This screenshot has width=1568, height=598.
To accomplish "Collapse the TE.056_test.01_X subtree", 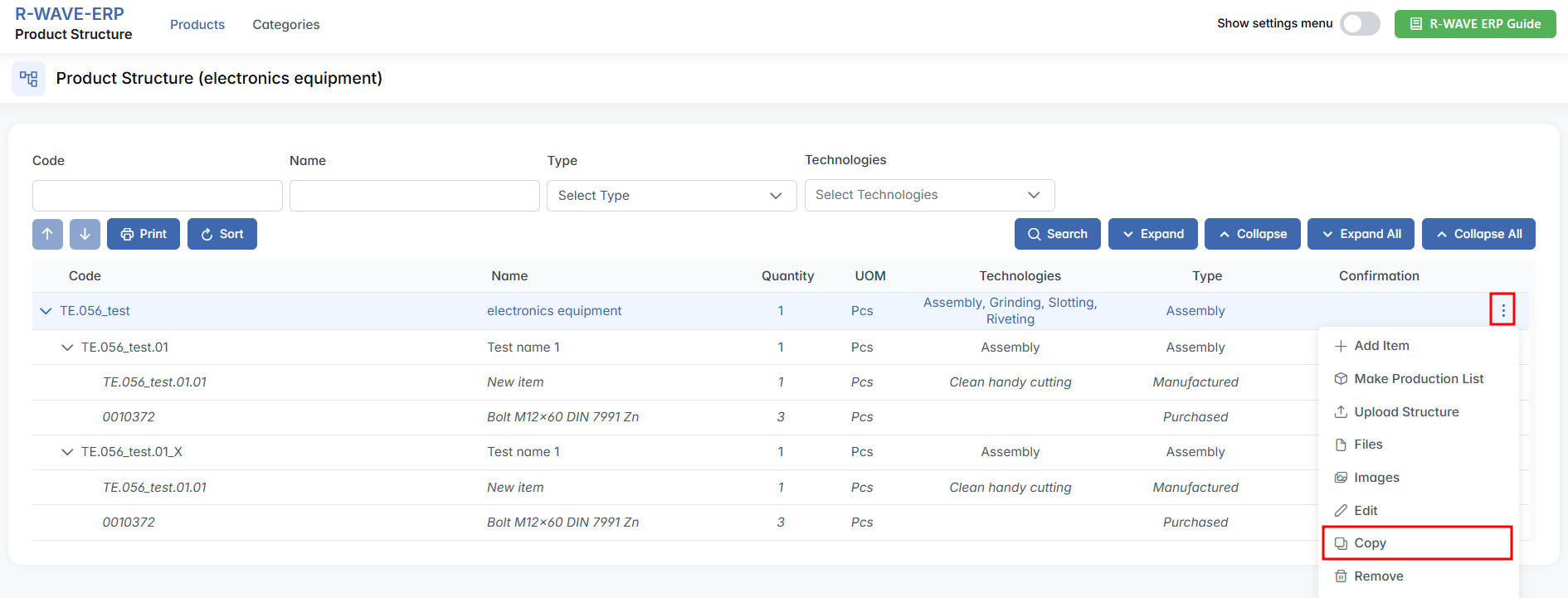I will [x=67, y=452].
